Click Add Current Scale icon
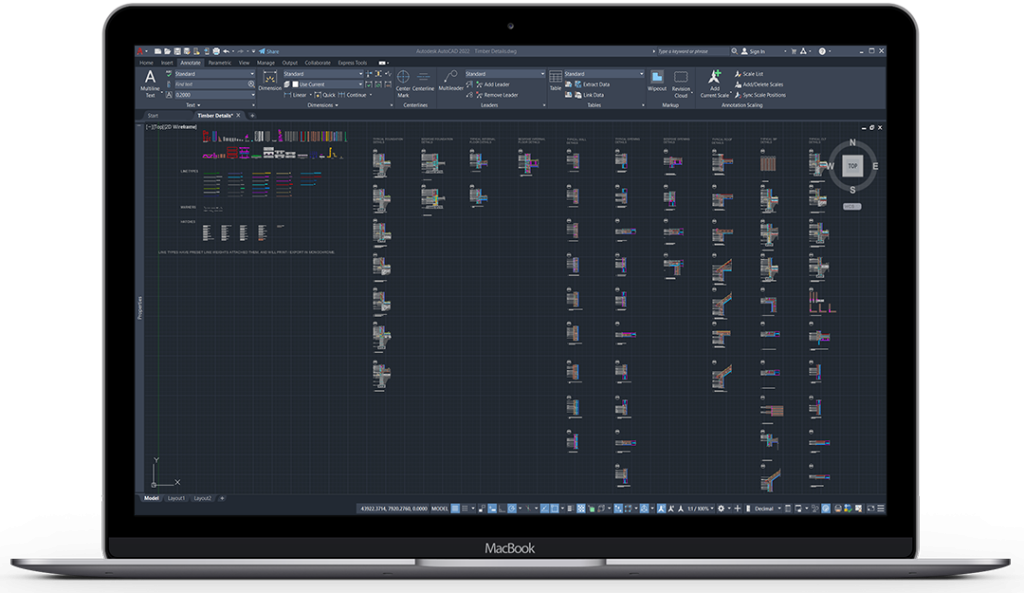Screen dimensions: 1024x593 [x=714, y=84]
